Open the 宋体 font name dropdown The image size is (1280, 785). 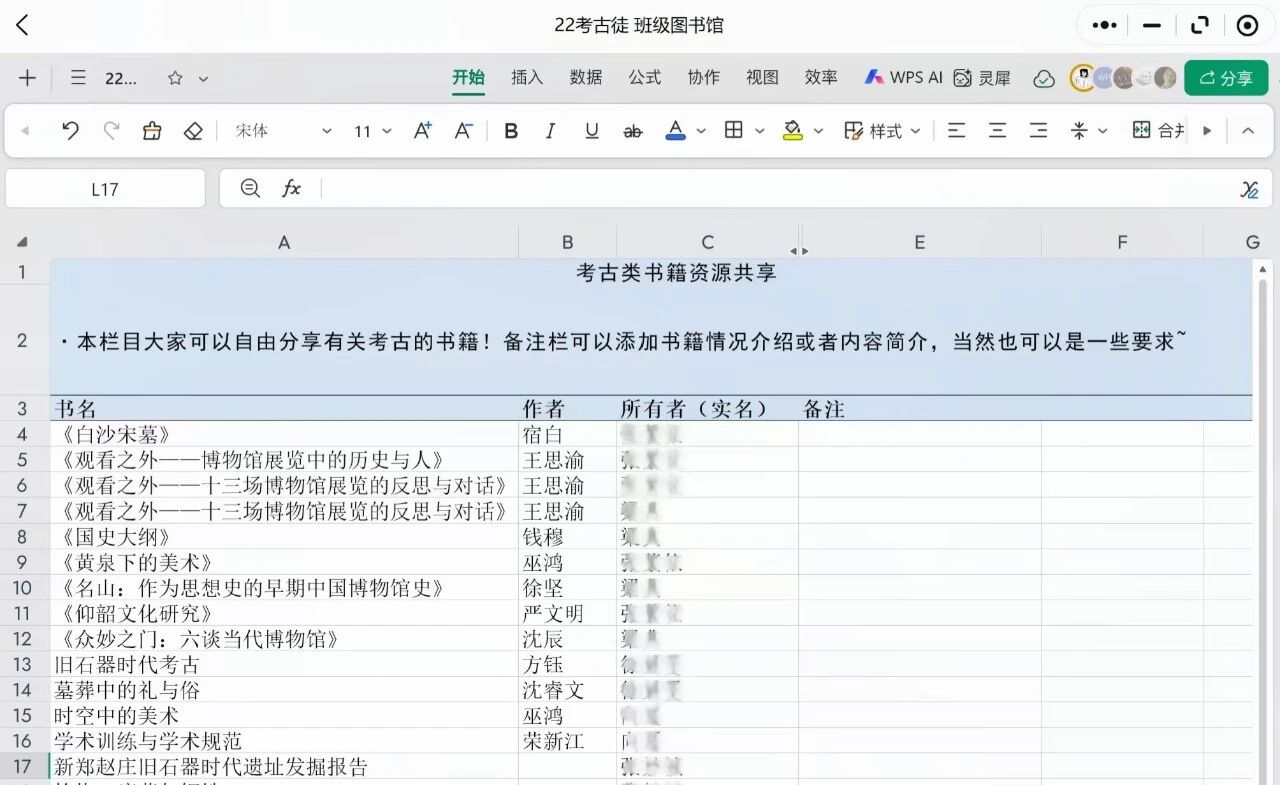[283, 131]
